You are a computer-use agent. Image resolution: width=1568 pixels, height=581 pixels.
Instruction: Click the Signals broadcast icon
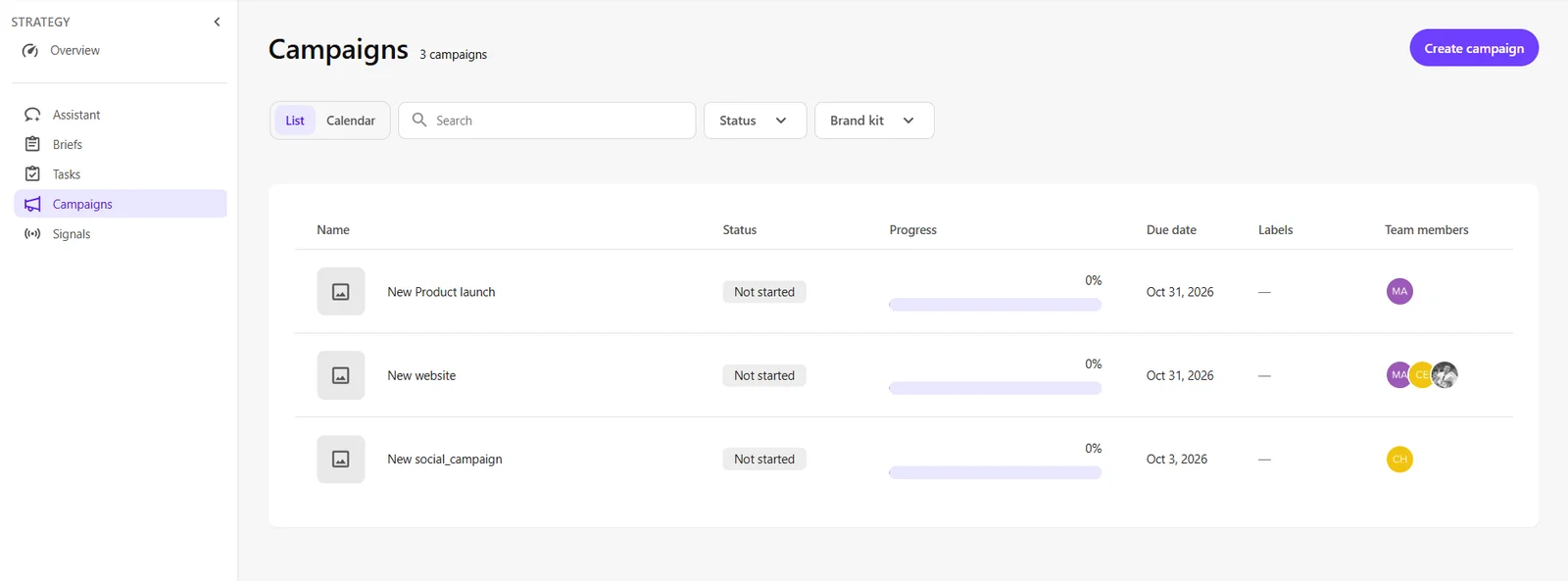(x=32, y=234)
